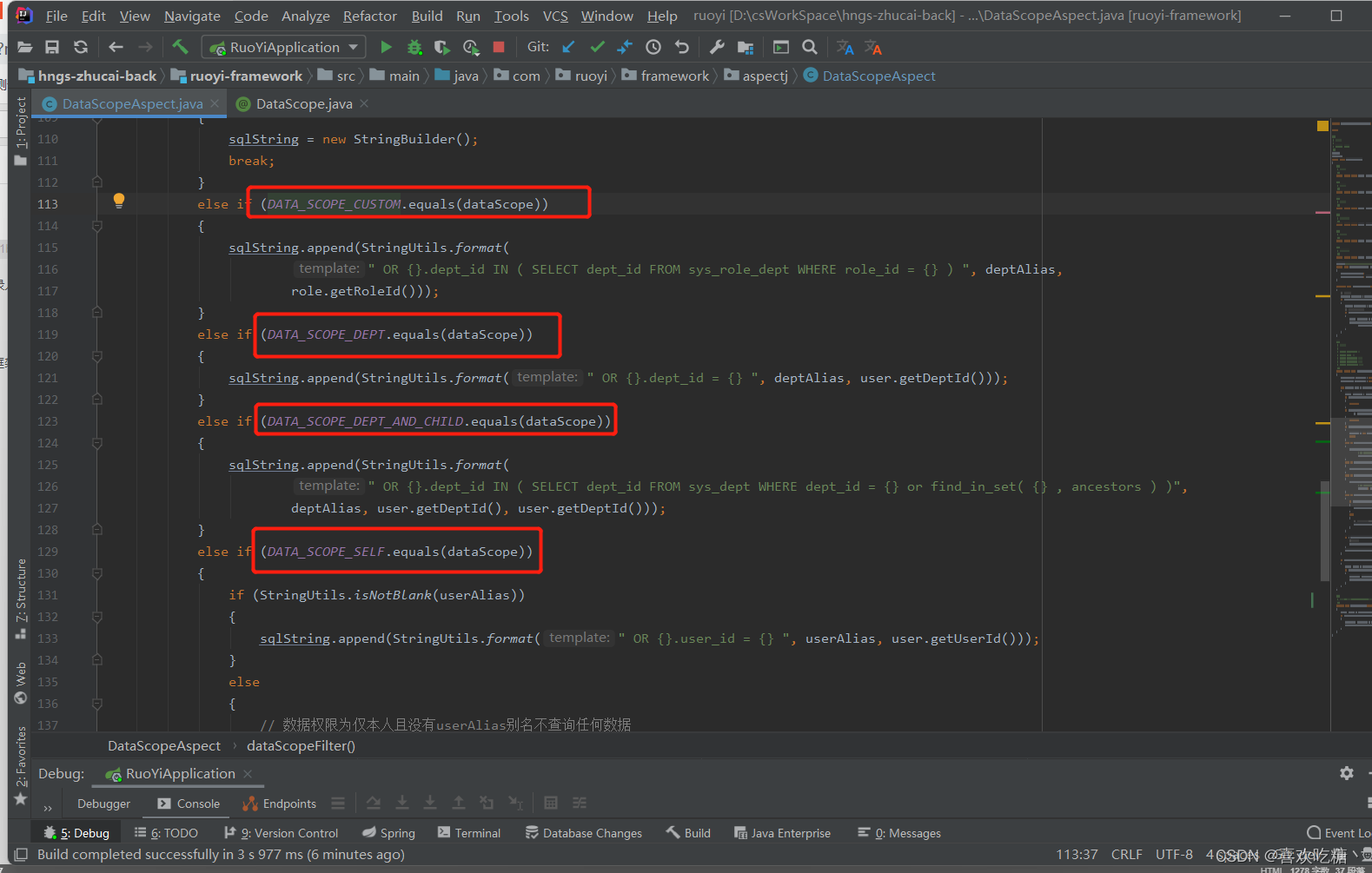Switch to DataScope.java editor tab
Image resolution: width=1372 pixels, height=873 pixels.
pyautogui.click(x=304, y=104)
